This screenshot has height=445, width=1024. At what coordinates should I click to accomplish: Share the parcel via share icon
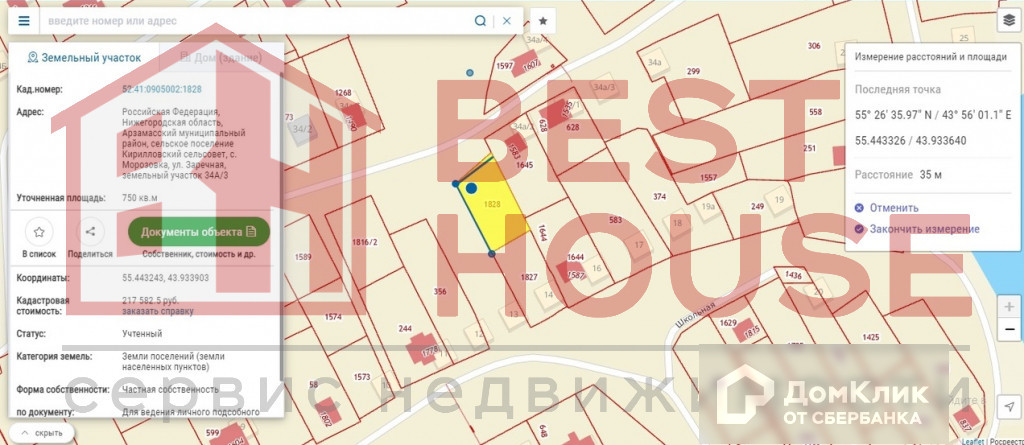pos(91,231)
